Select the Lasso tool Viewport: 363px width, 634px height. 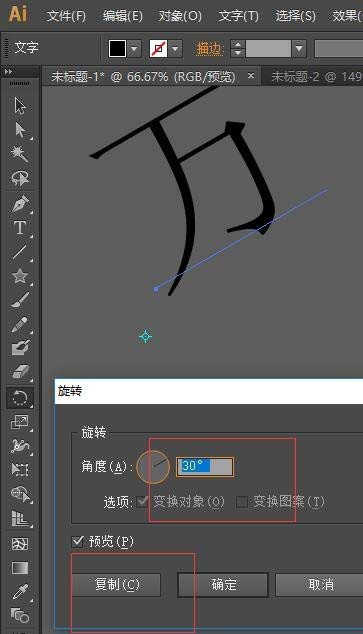[20, 178]
